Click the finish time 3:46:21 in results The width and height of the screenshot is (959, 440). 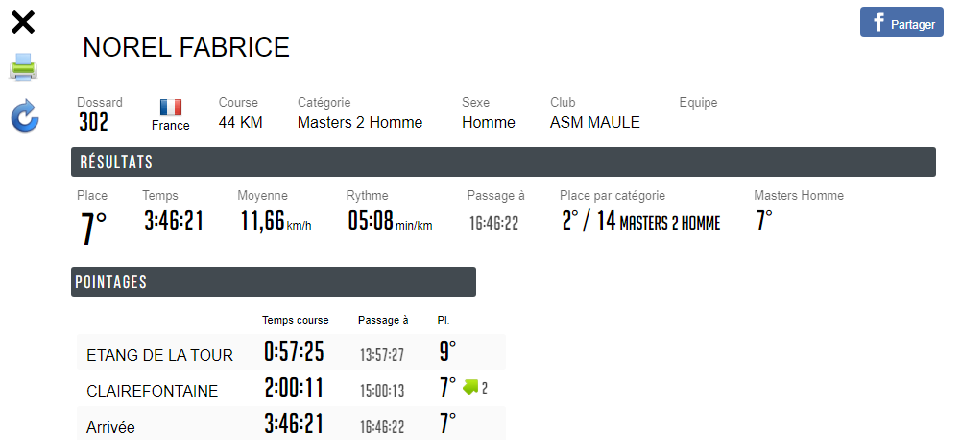coord(173,221)
